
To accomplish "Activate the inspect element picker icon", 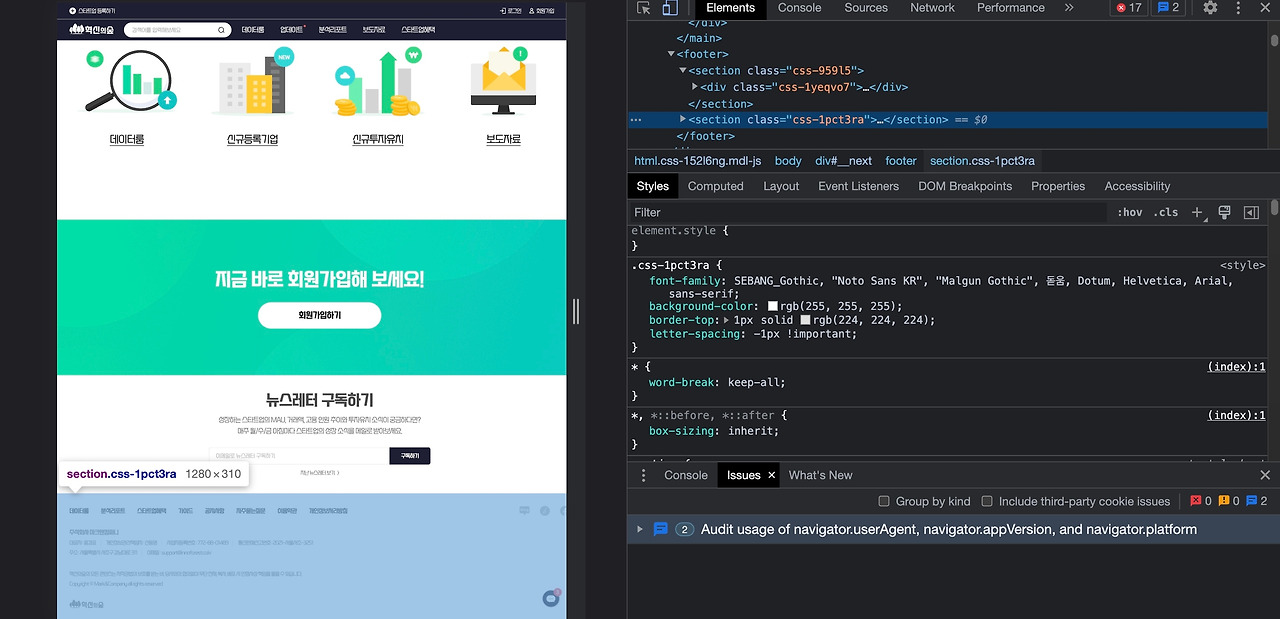I will point(644,8).
